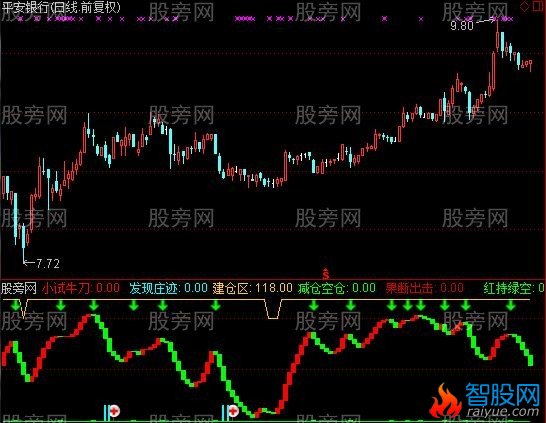Screen dimensions: 546x423
Task: Click the red $ marker above indicator panel
Action: (326, 274)
